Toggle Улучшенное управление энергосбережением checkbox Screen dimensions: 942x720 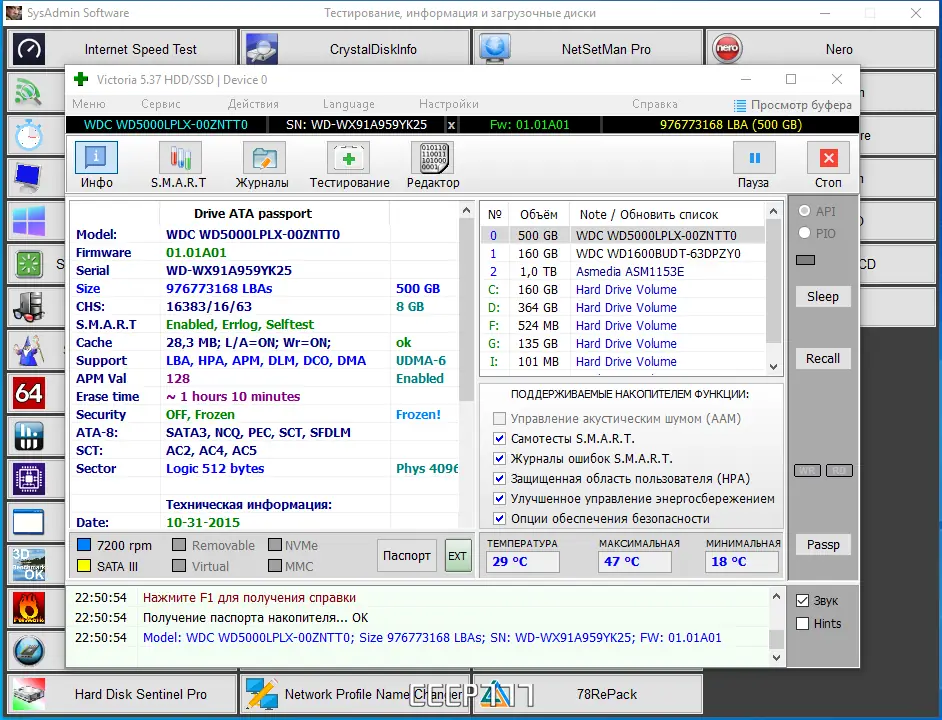[x=499, y=498]
